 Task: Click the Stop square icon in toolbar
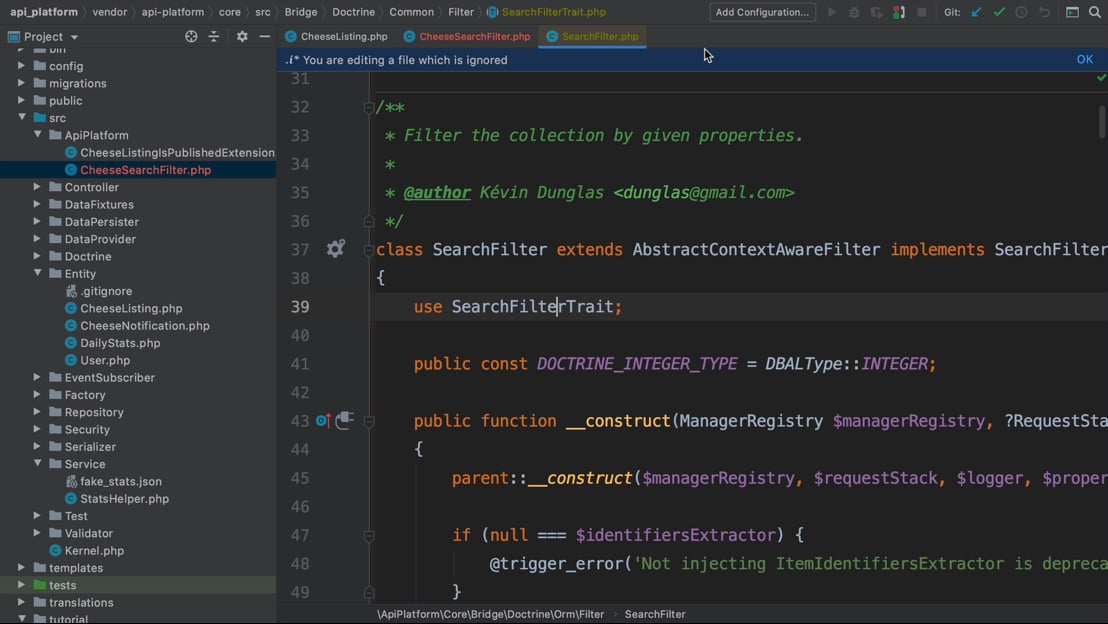(921, 12)
